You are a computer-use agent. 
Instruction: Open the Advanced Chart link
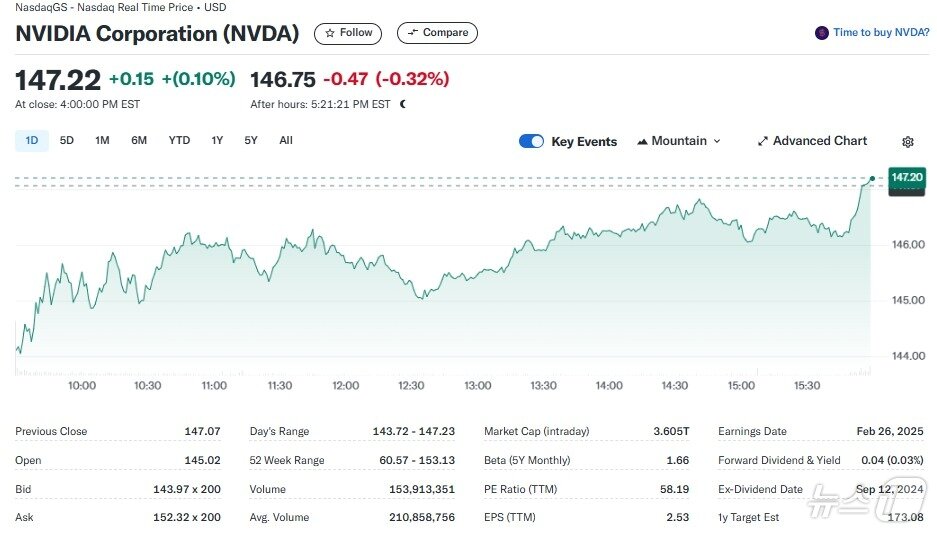point(820,141)
